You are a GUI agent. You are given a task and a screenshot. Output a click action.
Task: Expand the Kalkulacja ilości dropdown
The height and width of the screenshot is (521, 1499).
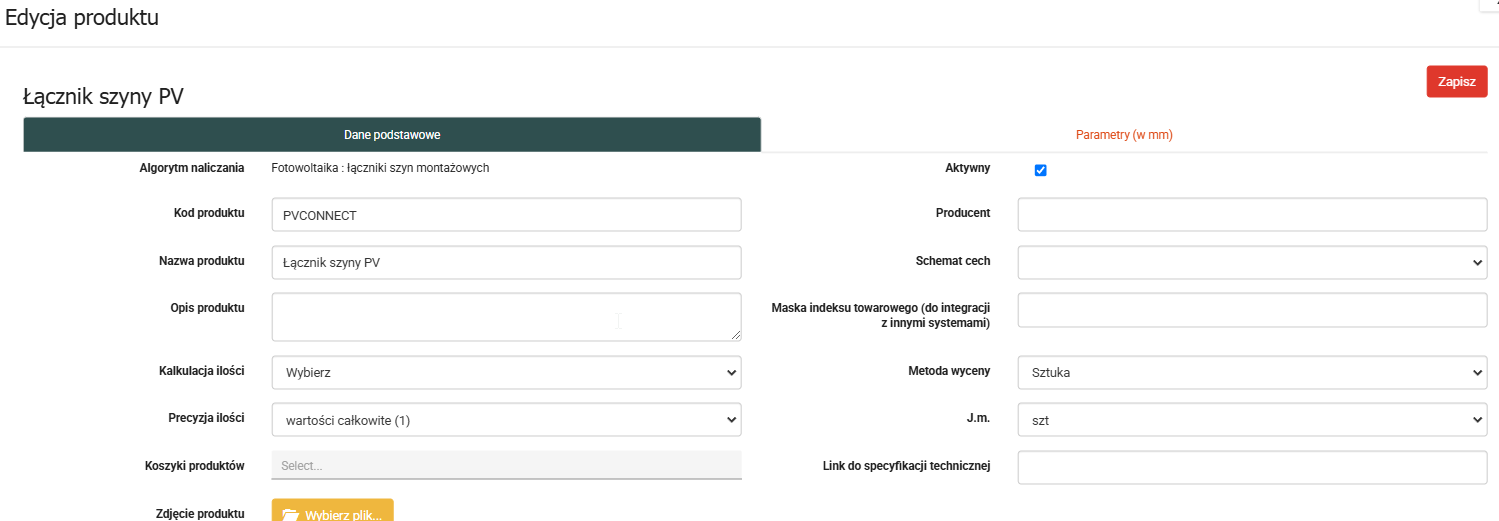[506, 373]
